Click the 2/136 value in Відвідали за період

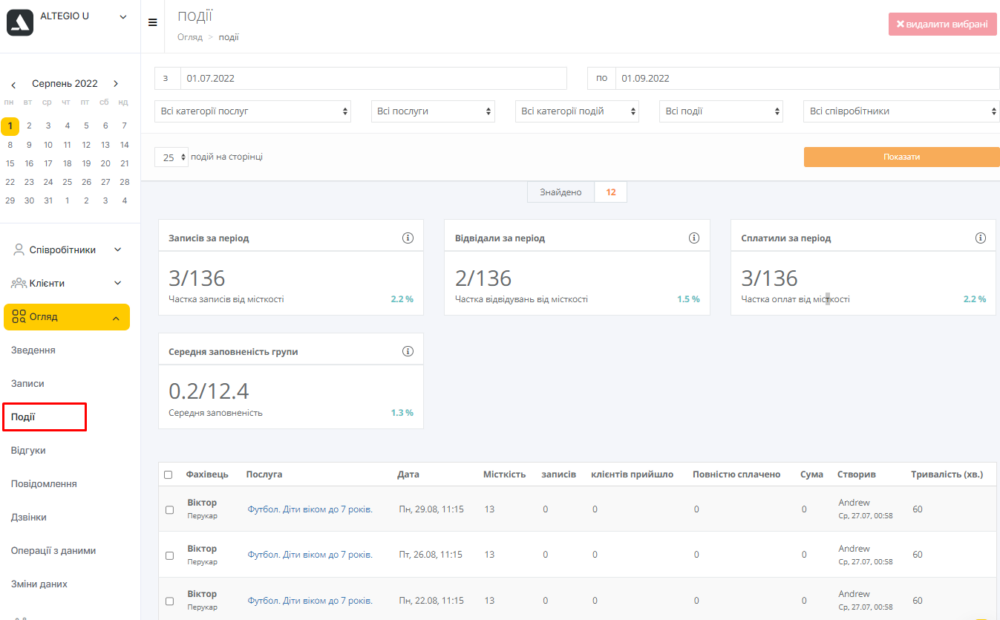pos(483,279)
